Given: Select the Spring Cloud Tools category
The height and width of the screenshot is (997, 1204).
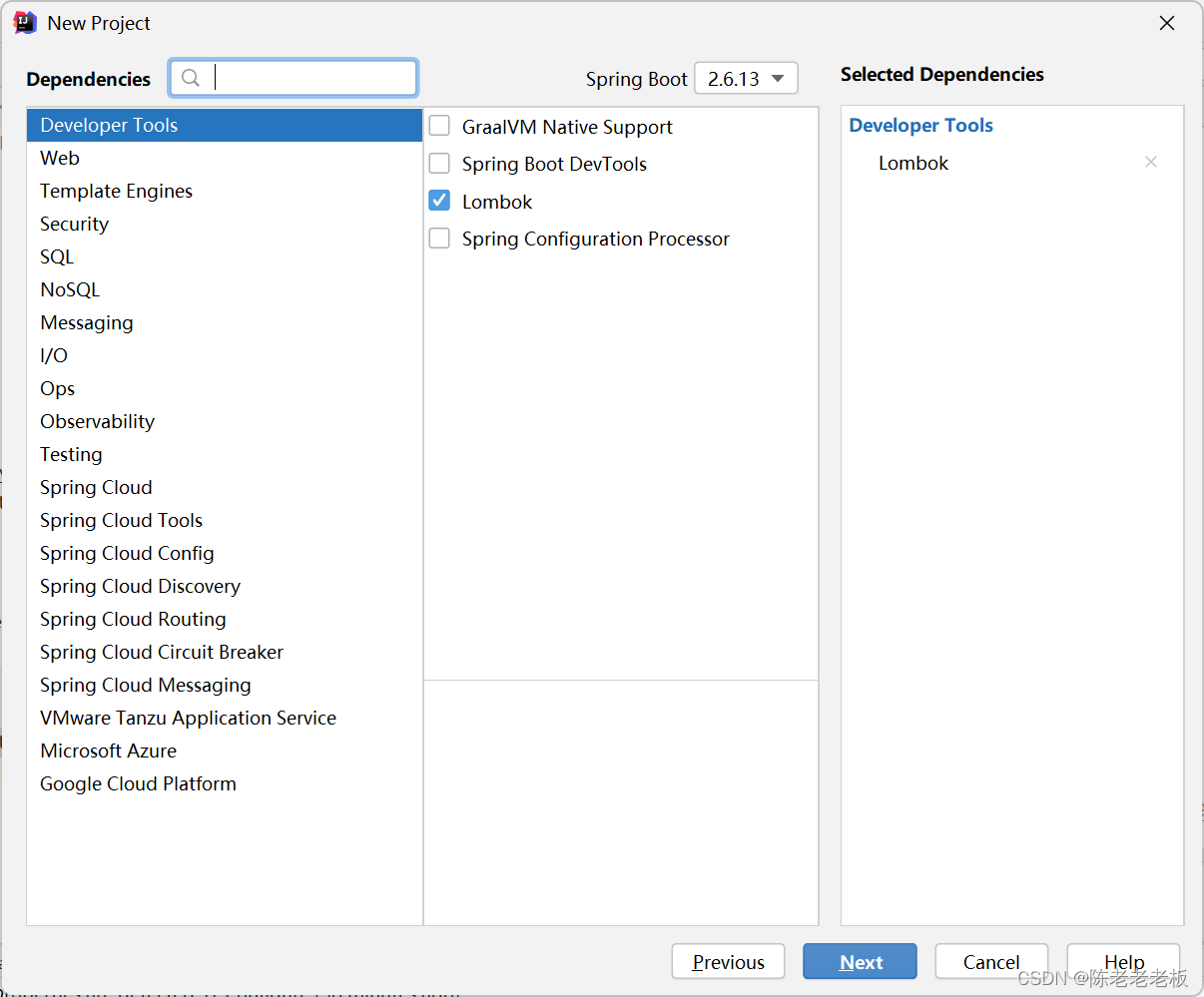Looking at the screenshot, I should [225, 520].
